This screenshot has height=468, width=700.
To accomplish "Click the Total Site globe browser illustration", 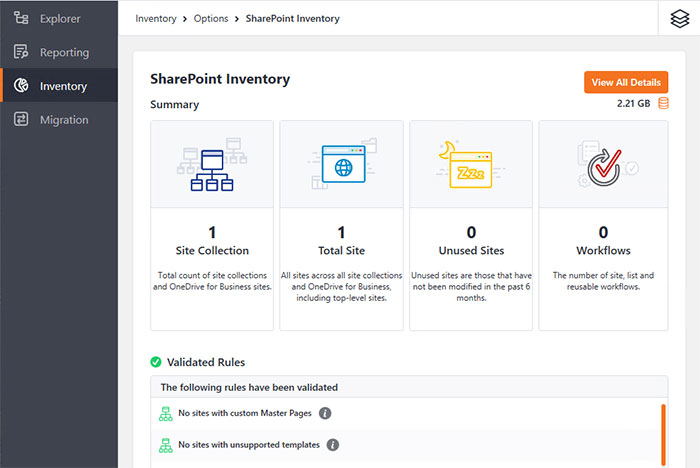I will click(342, 163).
